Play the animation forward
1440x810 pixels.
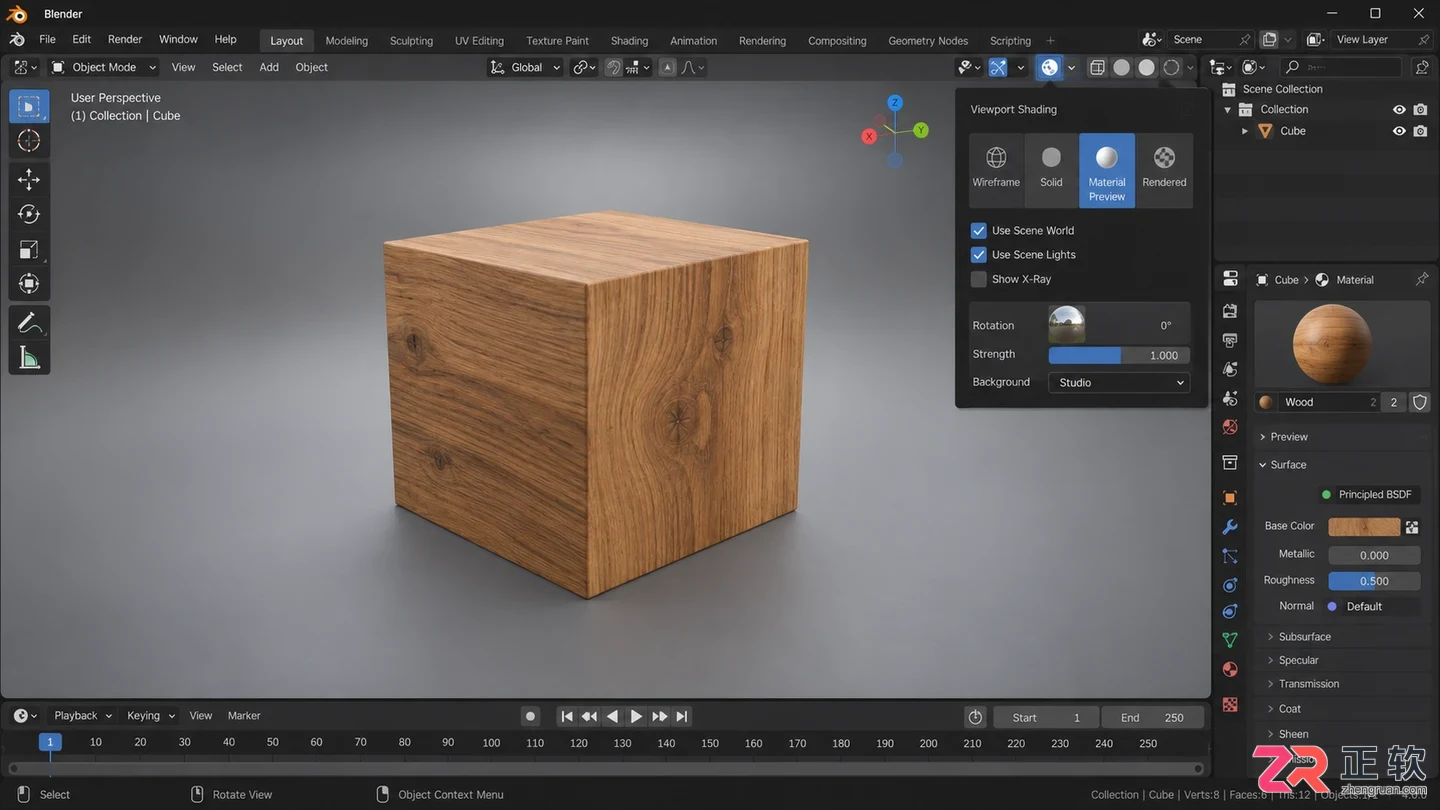pyautogui.click(x=636, y=716)
